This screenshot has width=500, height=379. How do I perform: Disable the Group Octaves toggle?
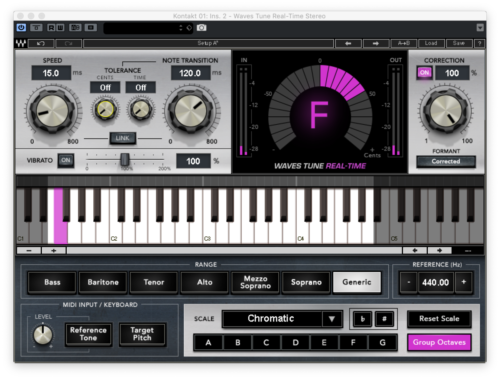pos(439,342)
